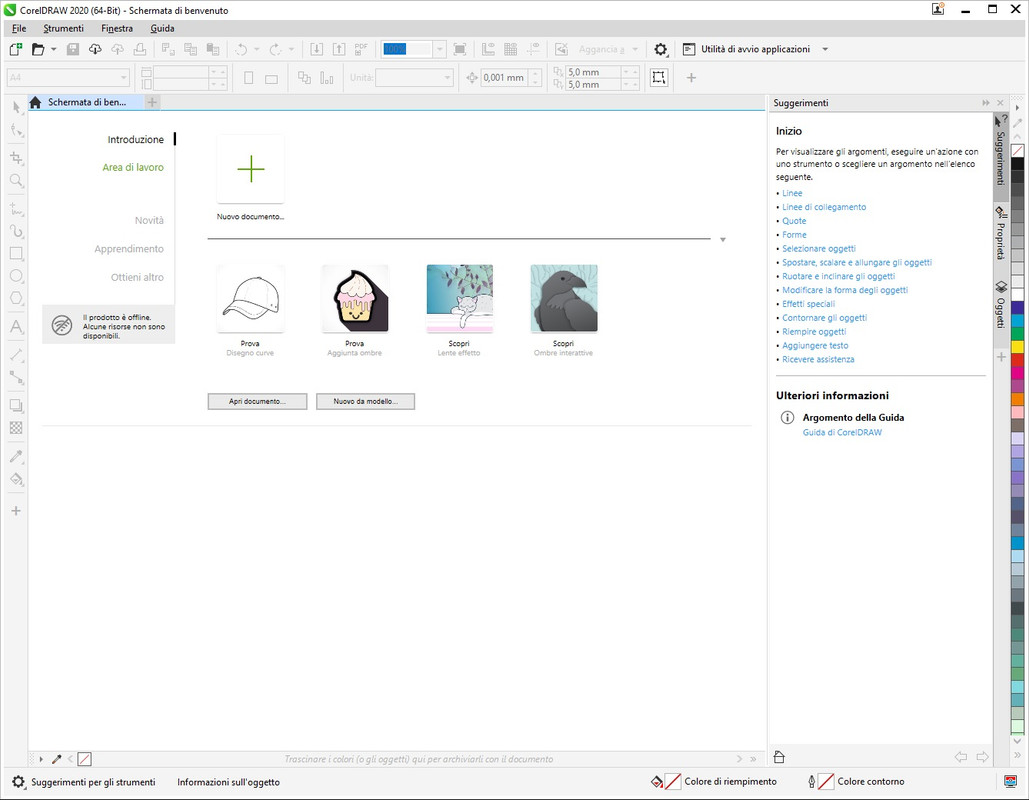
Task: Open the cat Lente effetto thumbnail
Action: [459, 299]
